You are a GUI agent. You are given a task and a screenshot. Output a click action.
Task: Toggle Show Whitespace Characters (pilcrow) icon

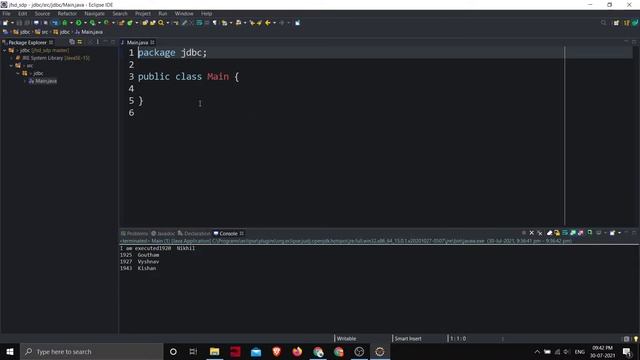point(214,23)
